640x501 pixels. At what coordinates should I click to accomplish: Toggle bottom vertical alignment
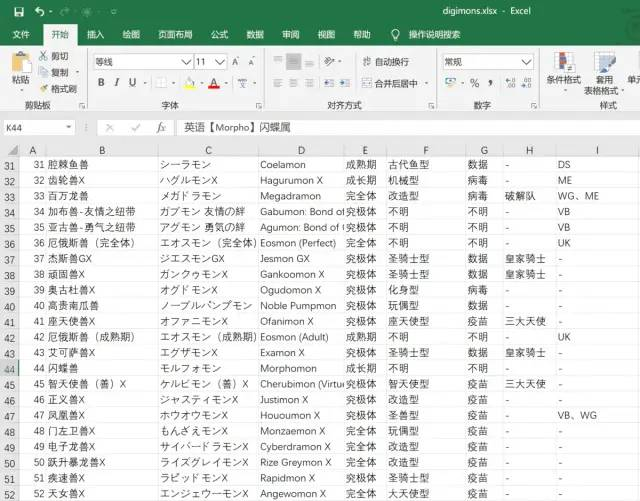point(309,62)
